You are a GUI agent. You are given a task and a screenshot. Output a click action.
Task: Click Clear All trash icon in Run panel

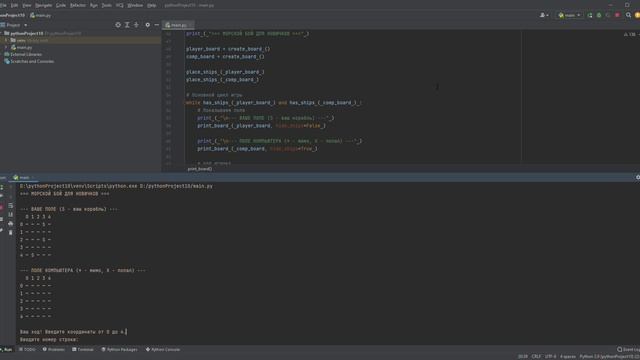pyautogui.click(x=11, y=233)
